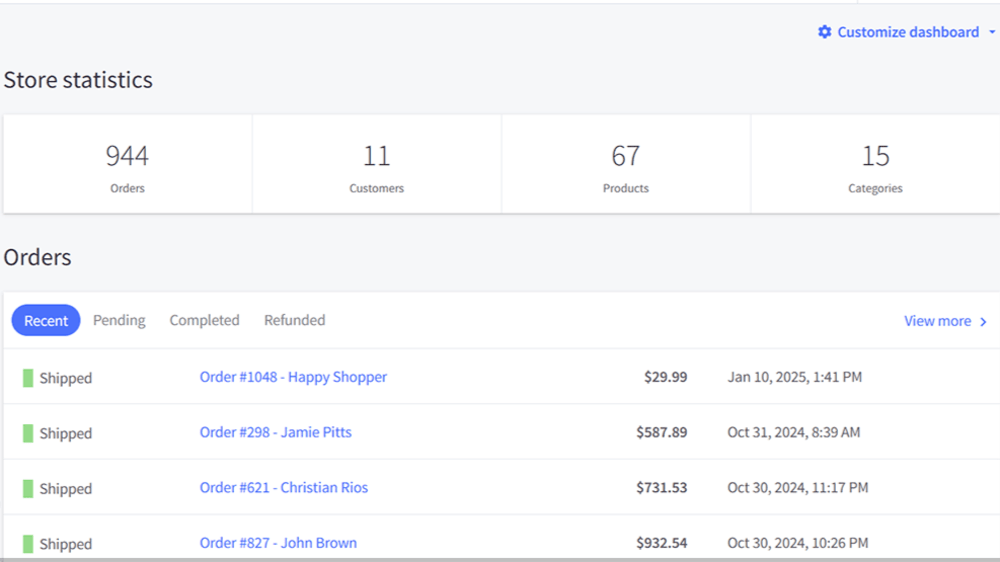Click green status marker for Order #621
The width and height of the screenshot is (1000, 562).
click(28, 489)
